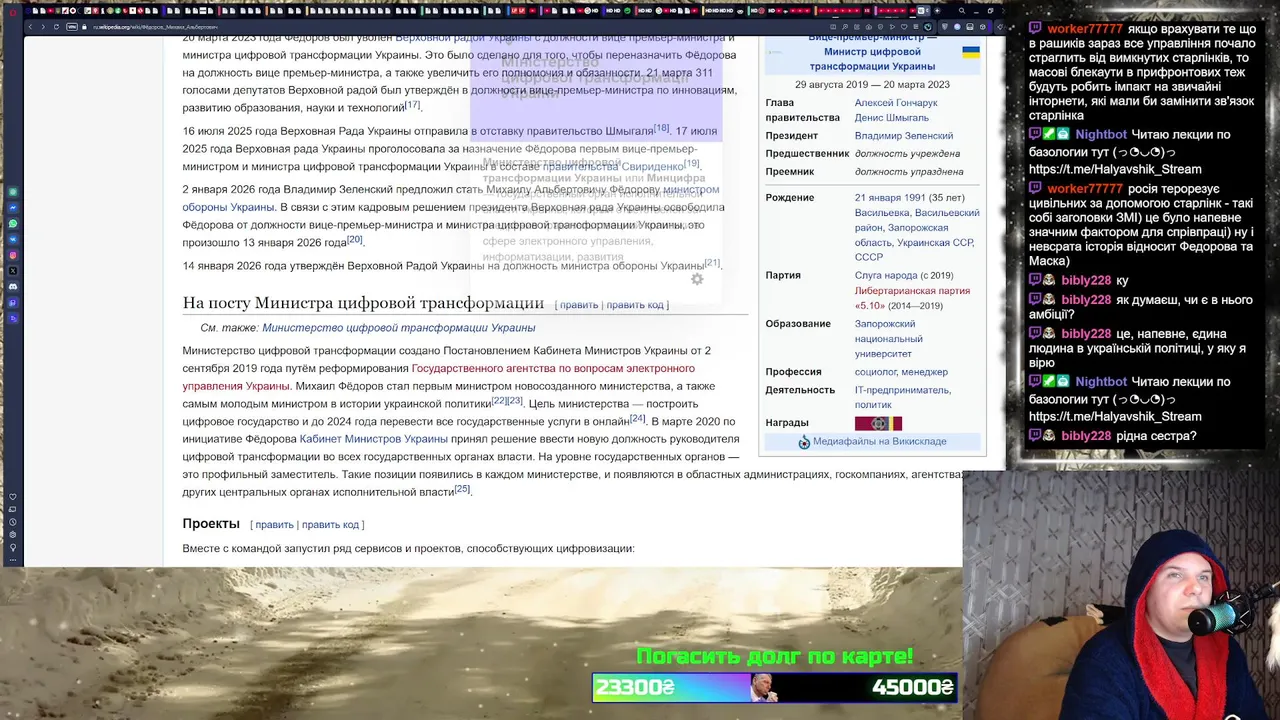Click править beside the Проекты heading

point(275,525)
